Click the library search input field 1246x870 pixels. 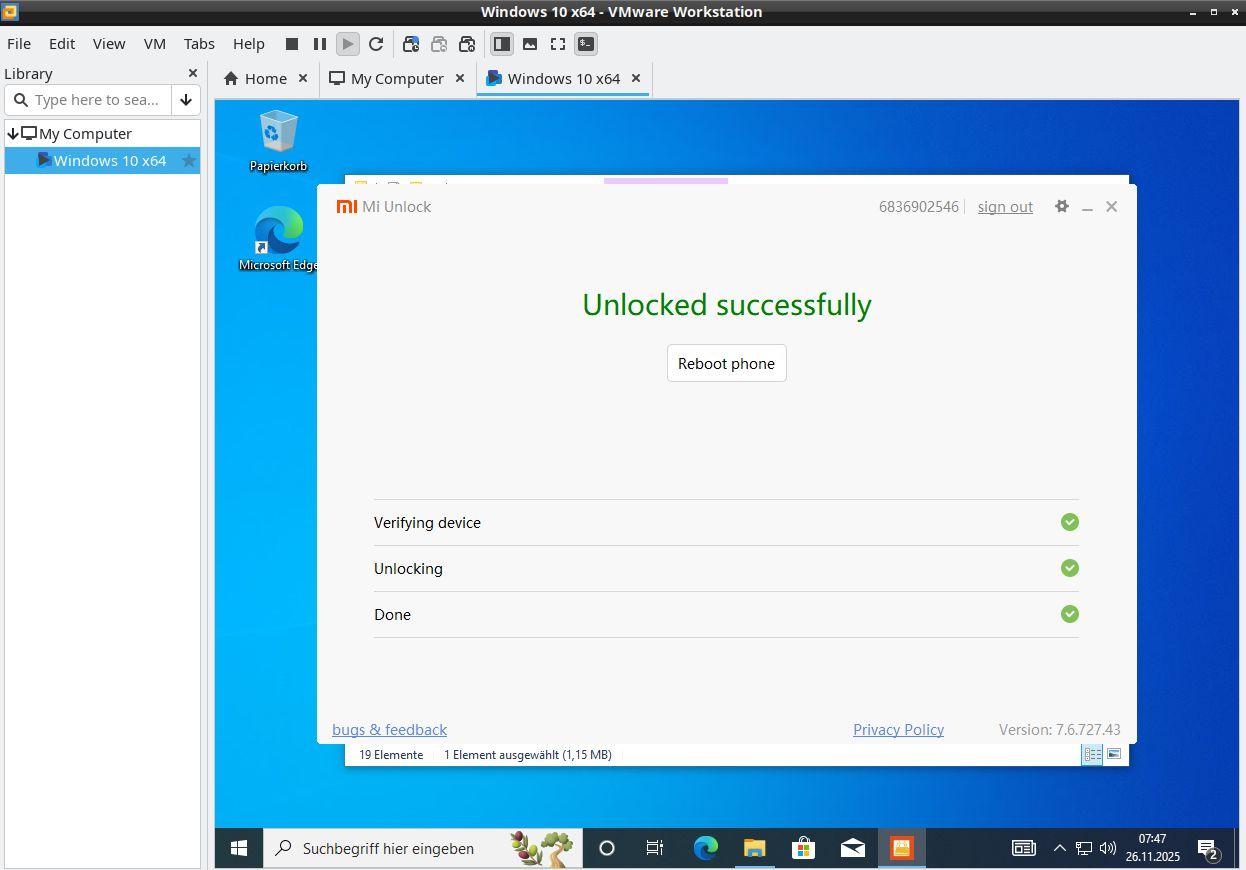(97, 100)
